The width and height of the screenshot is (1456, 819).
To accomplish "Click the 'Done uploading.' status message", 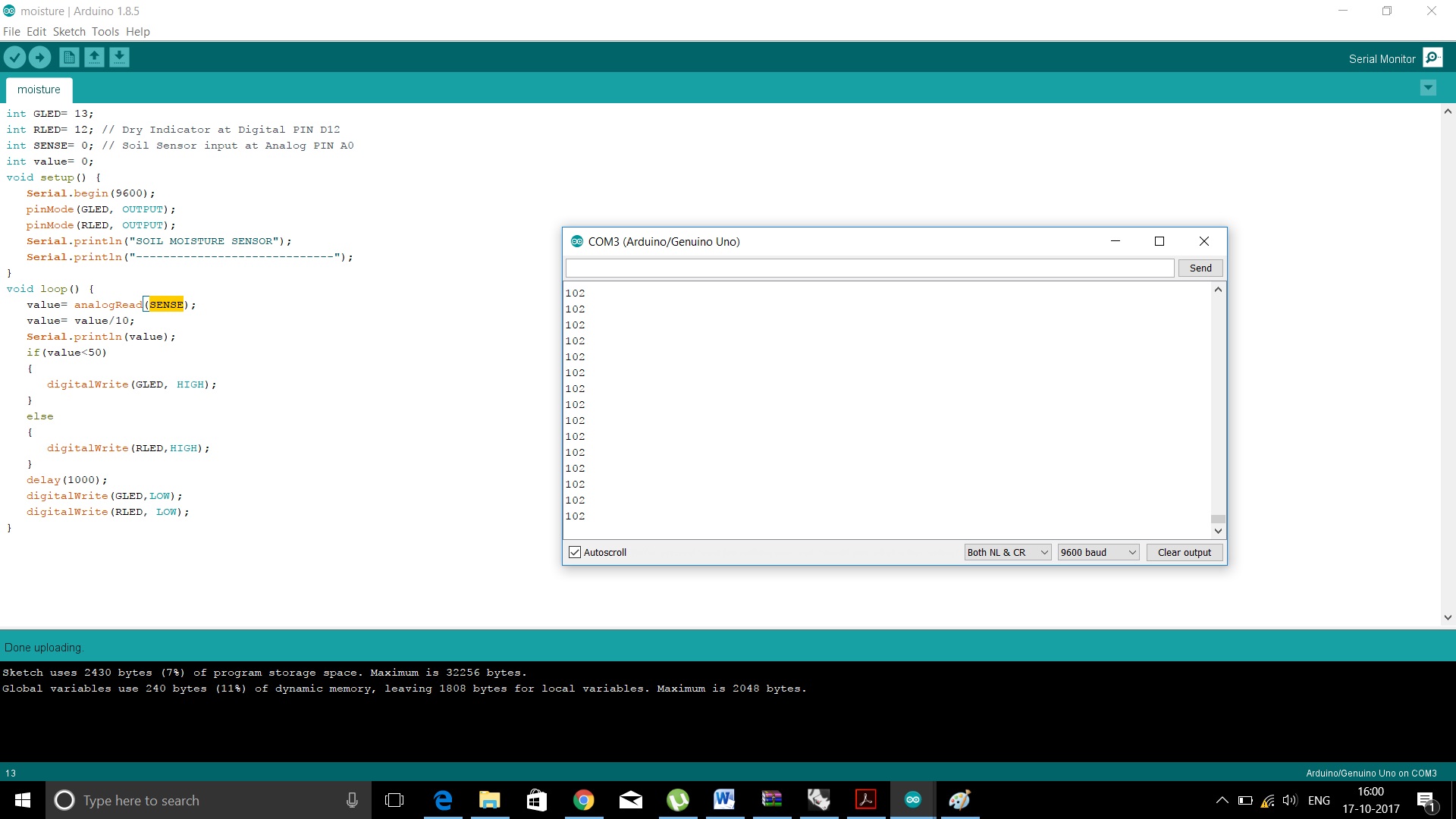I will point(44,648).
